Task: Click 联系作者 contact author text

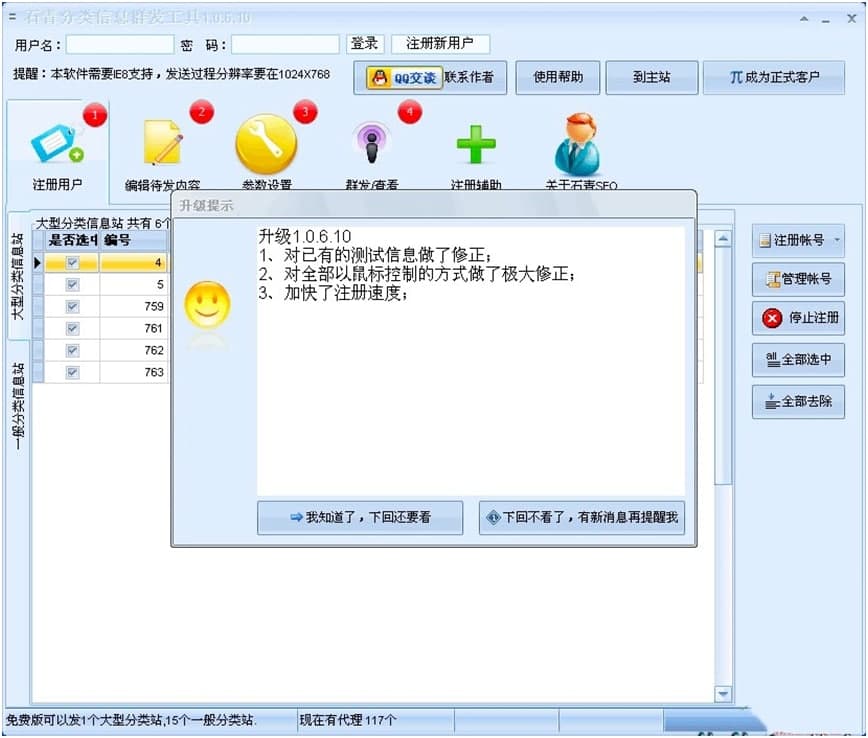Action: [469, 78]
